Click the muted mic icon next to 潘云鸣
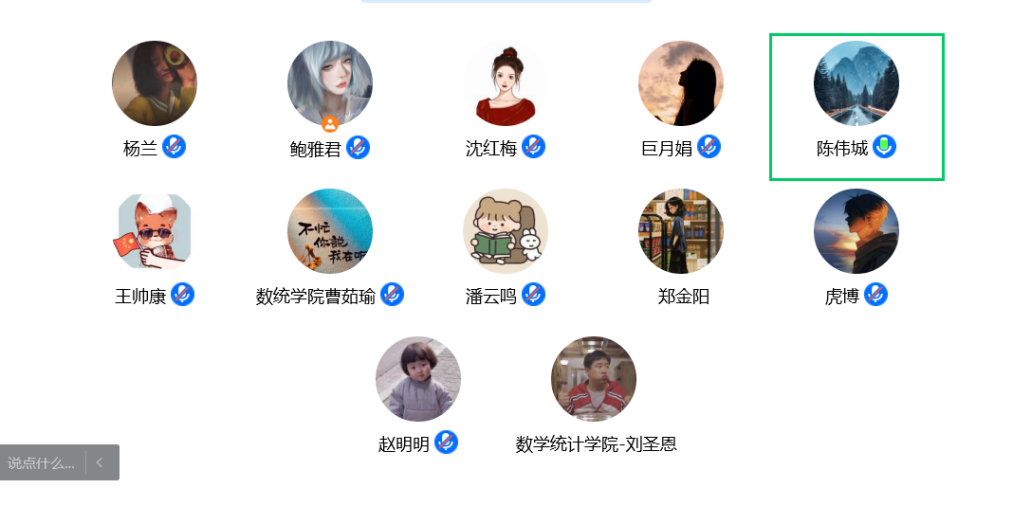The width and height of the screenshot is (1031, 524). tap(534, 295)
